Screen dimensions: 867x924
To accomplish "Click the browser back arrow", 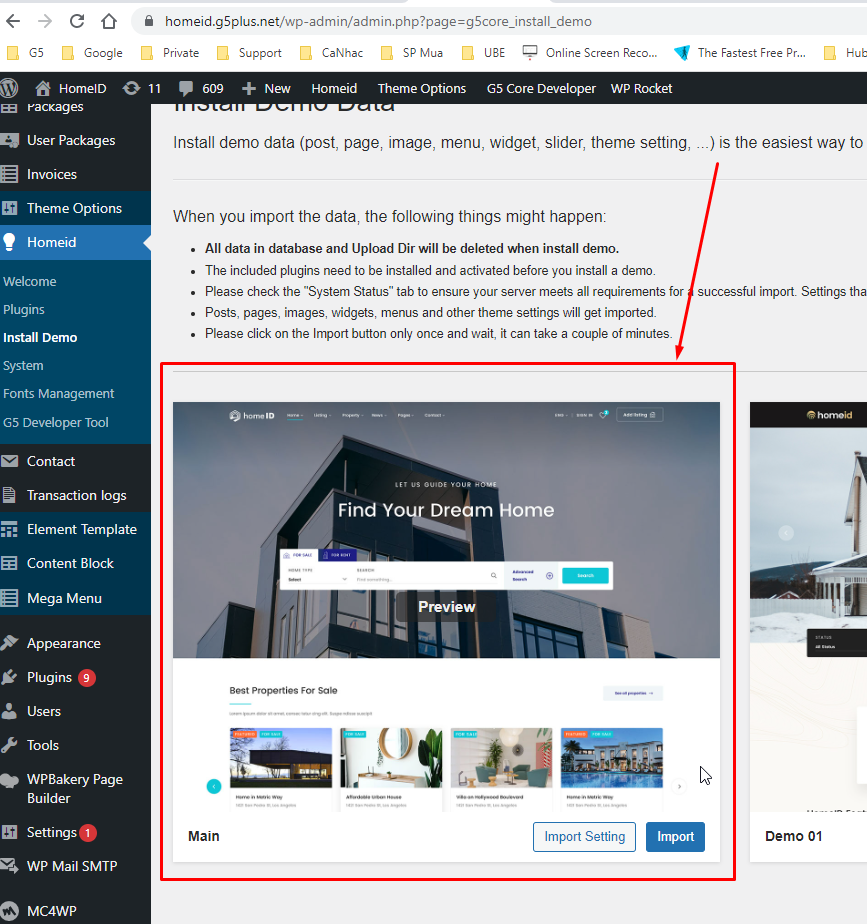I will (x=13, y=21).
